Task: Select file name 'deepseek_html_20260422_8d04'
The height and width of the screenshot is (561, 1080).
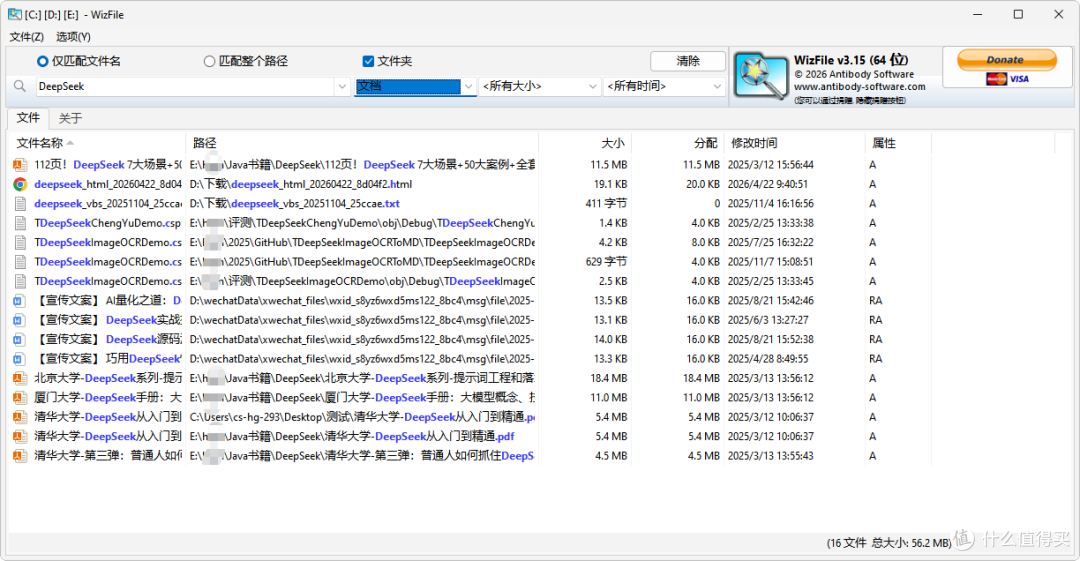Action: tap(108, 184)
